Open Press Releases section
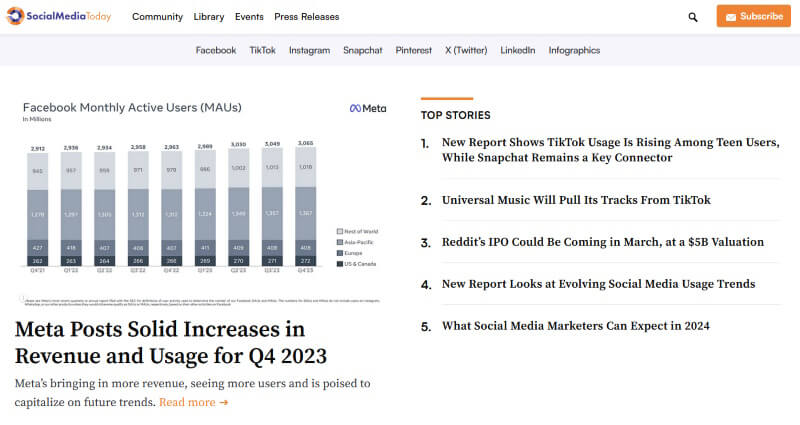800x425 pixels. (x=307, y=17)
